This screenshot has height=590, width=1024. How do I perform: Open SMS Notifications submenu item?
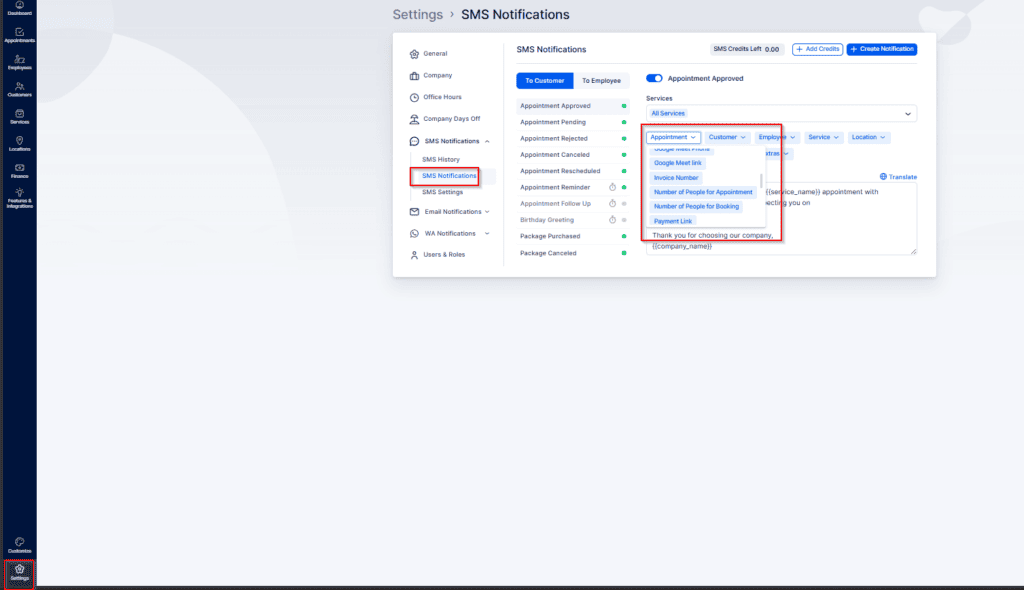pos(449,176)
